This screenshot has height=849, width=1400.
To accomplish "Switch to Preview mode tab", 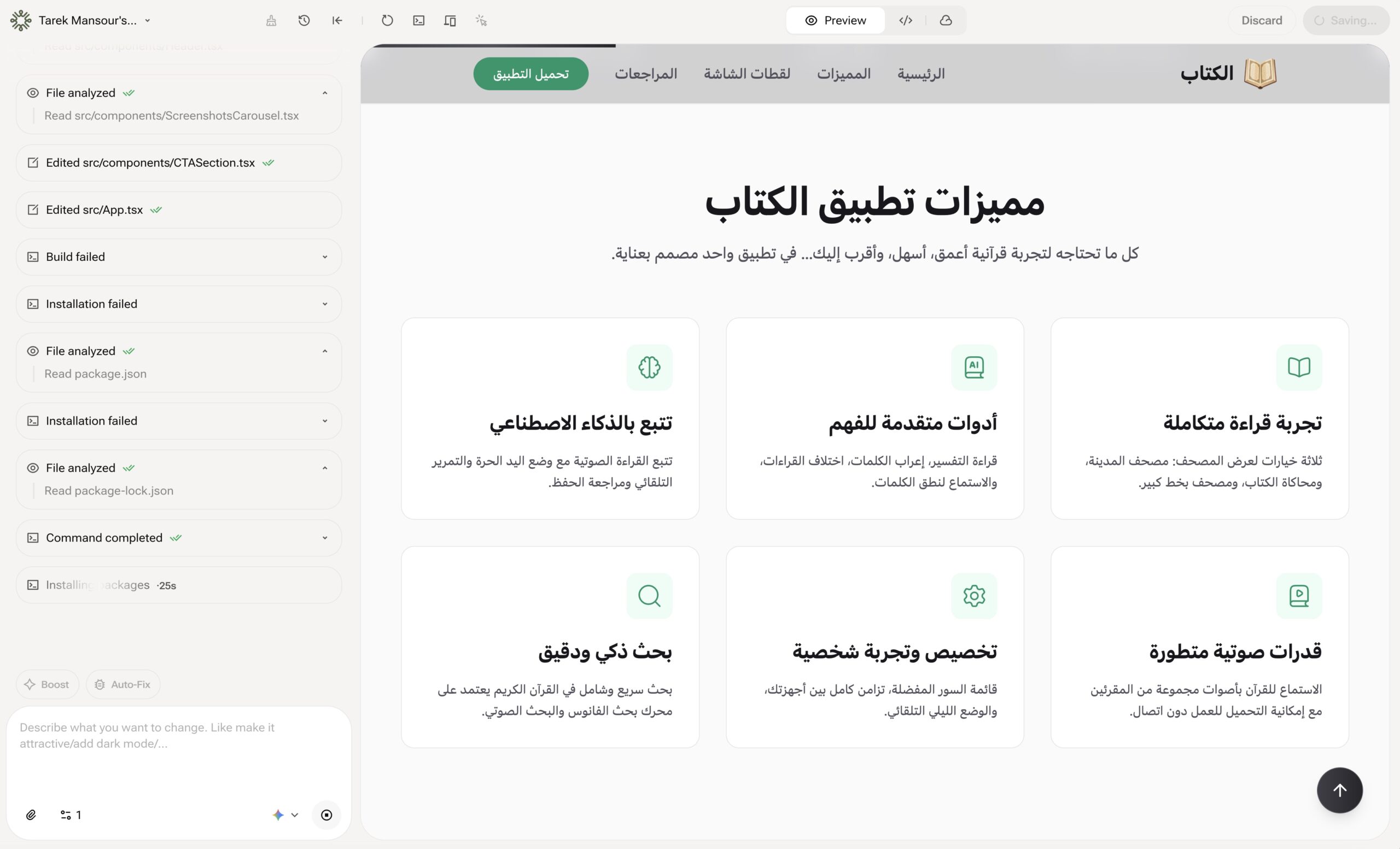I will [835, 20].
